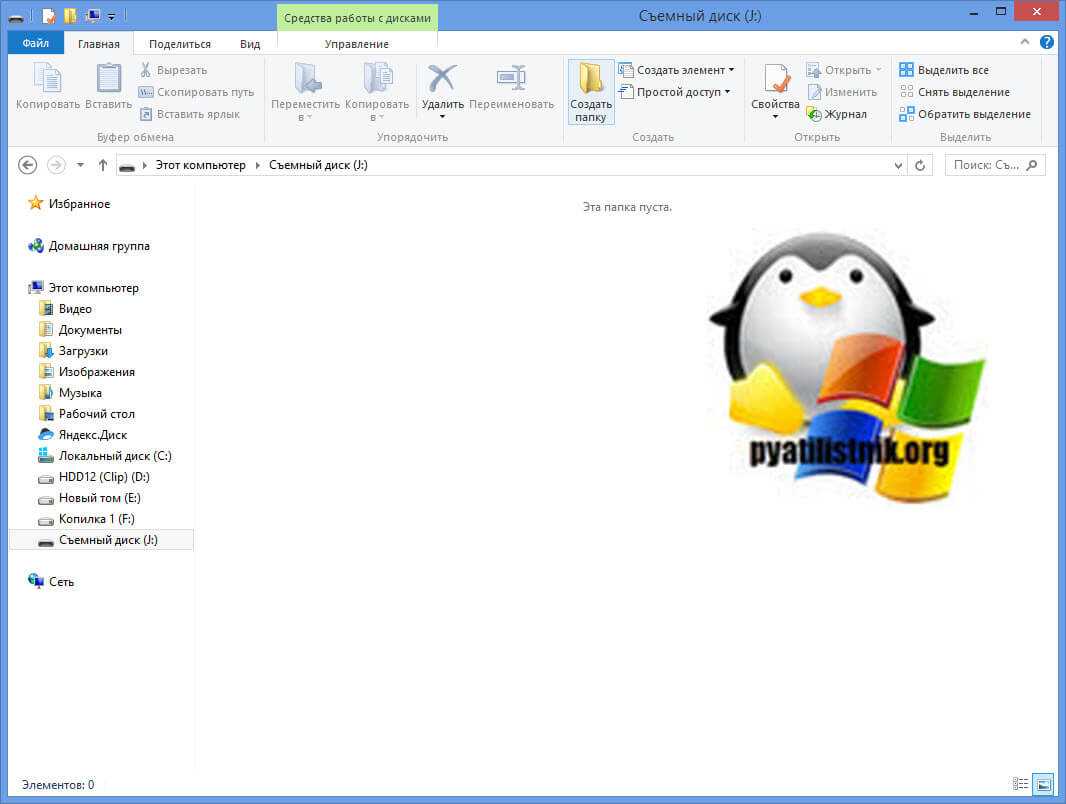Expand the Создать элемент dropdown
The height and width of the screenshot is (804, 1066).
676,70
